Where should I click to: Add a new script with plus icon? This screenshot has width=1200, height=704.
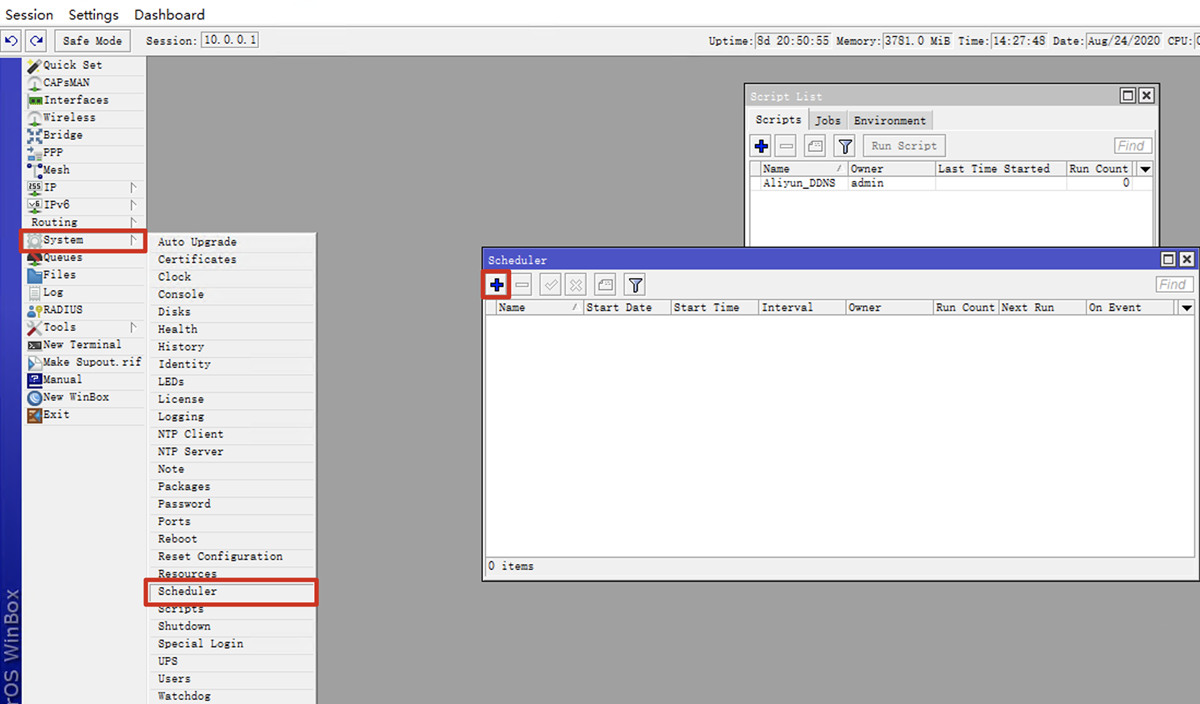[762, 146]
